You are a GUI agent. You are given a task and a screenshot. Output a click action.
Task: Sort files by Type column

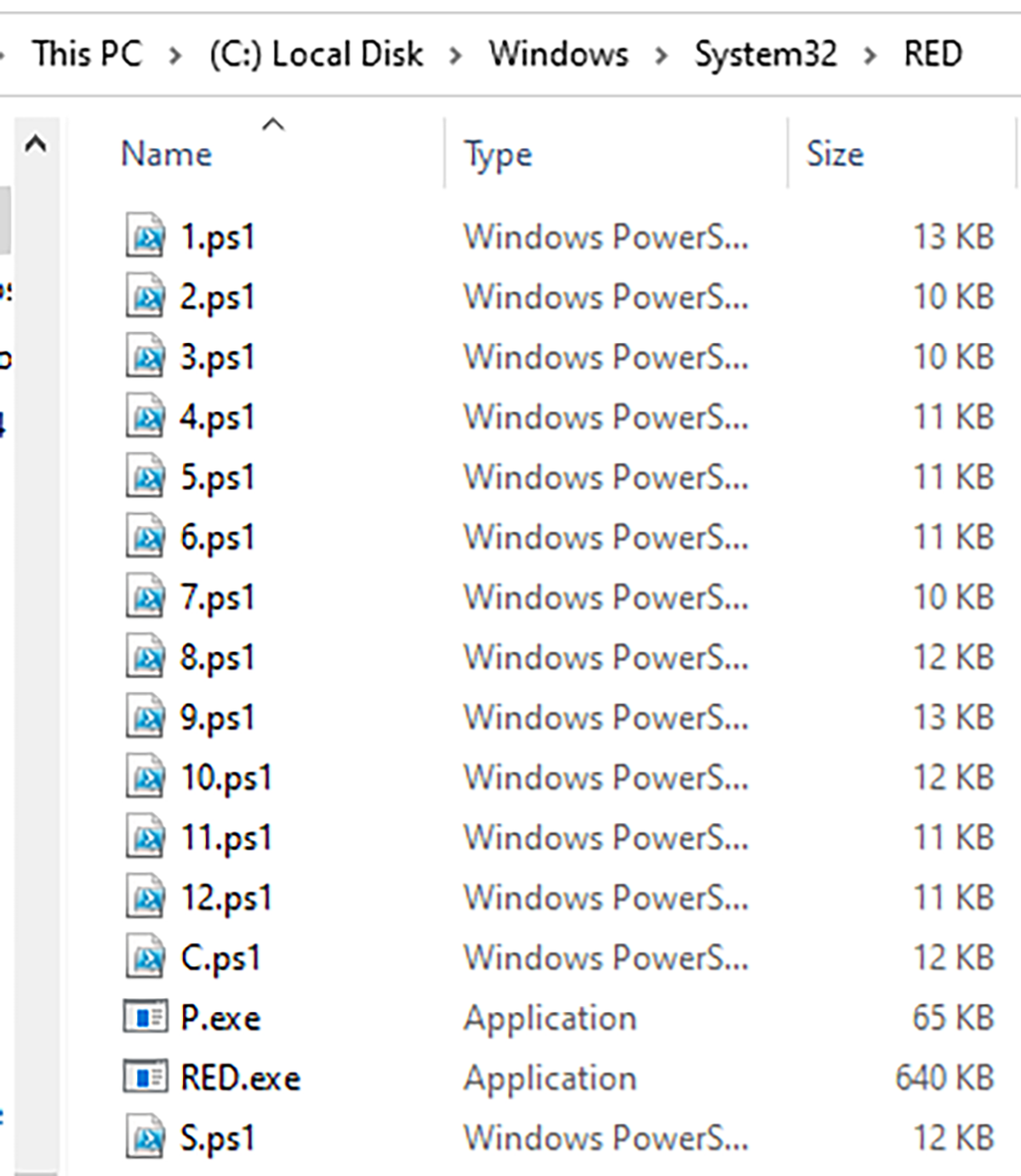click(x=498, y=155)
